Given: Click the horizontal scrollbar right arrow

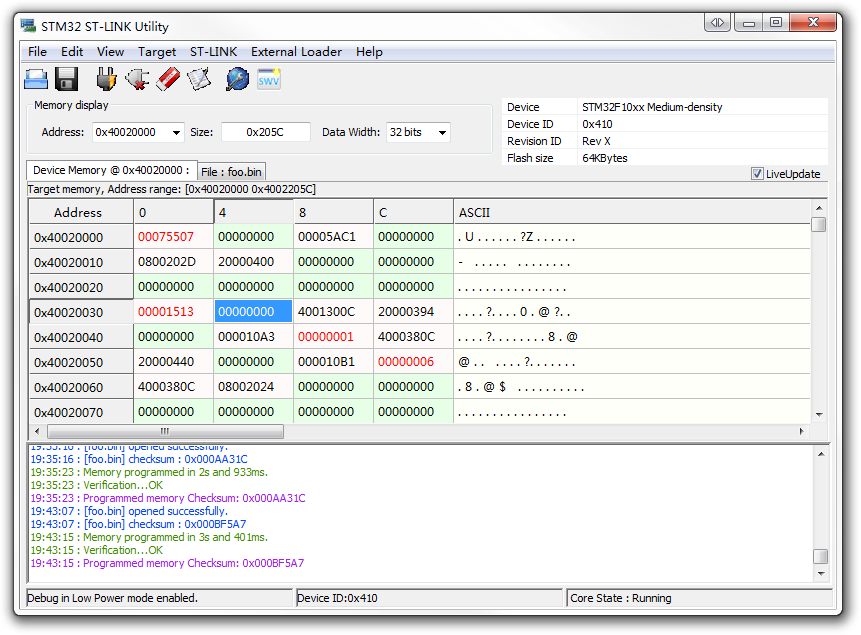Looking at the screenshot, I should 802,431.
